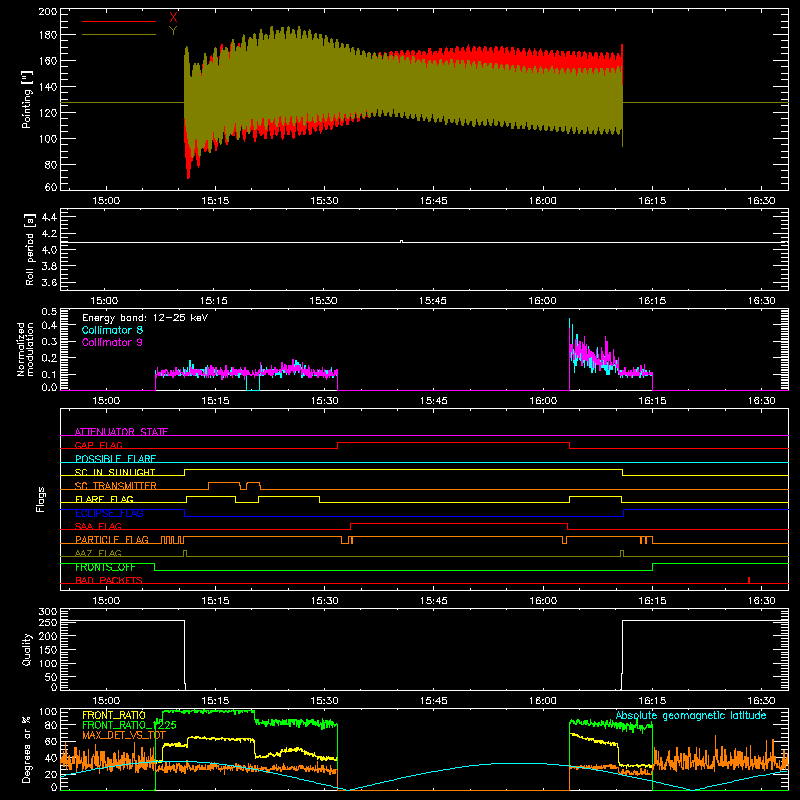800x800 pixels.
Task: Click the 'Normalized modulation' axis title
Action: (x=26, y=349)
